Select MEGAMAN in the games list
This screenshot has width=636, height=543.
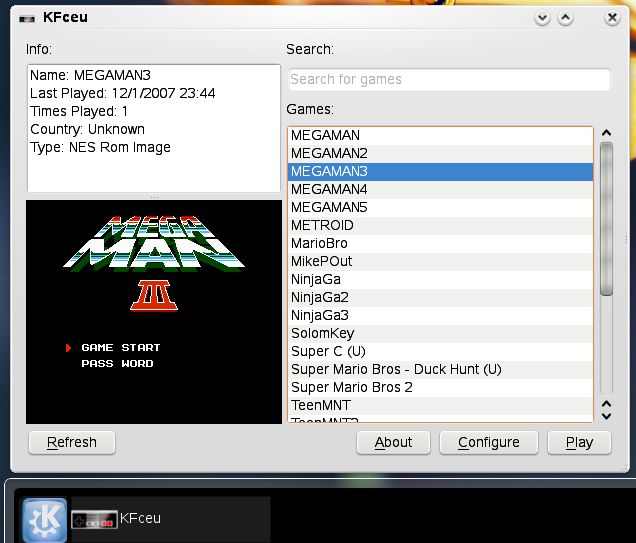(x=440, y=135)
